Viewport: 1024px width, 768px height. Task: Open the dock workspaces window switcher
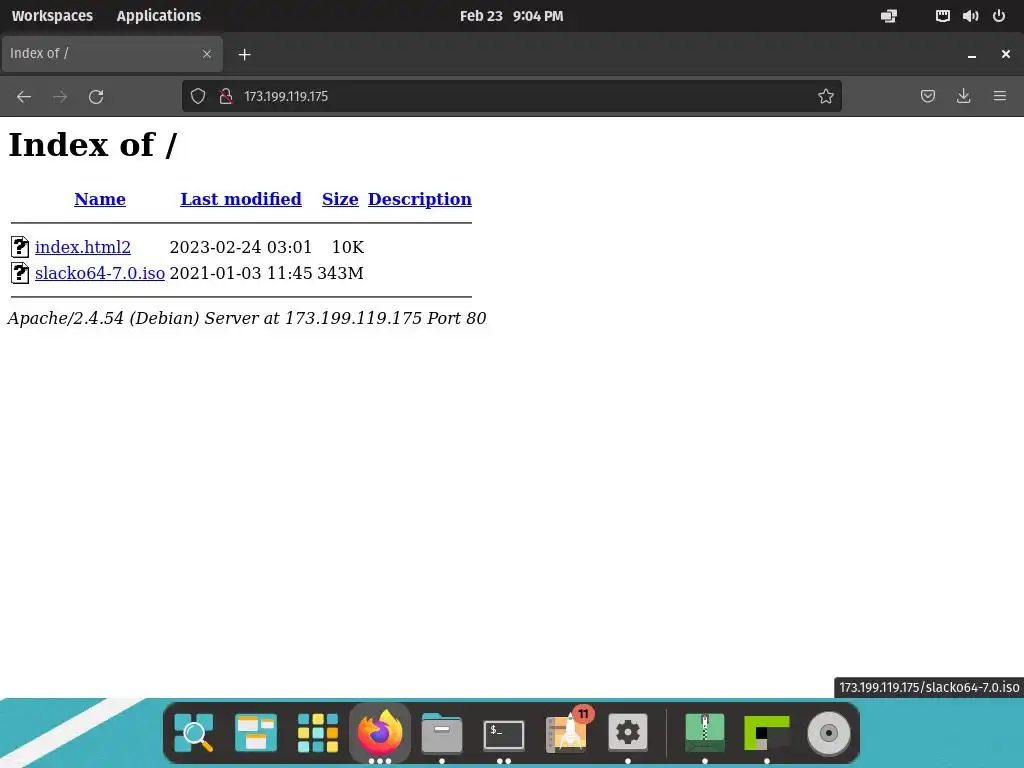(x=256, y=733)
